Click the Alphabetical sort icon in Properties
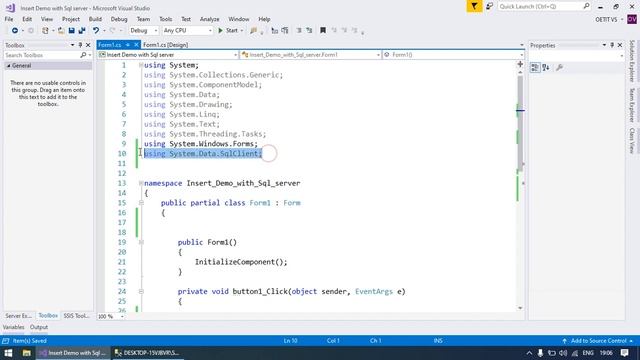 coord(546,67)
